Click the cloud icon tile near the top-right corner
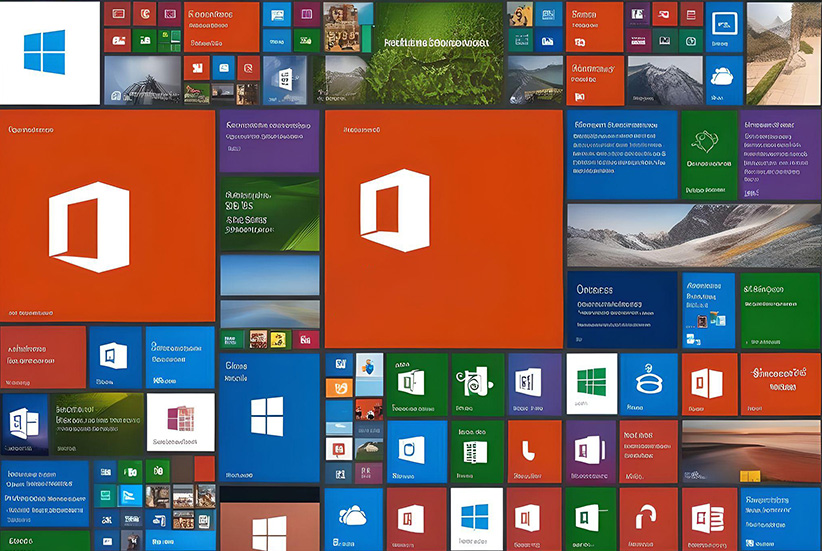The width and height of the screenshot is (822, 551). point(723,75)
